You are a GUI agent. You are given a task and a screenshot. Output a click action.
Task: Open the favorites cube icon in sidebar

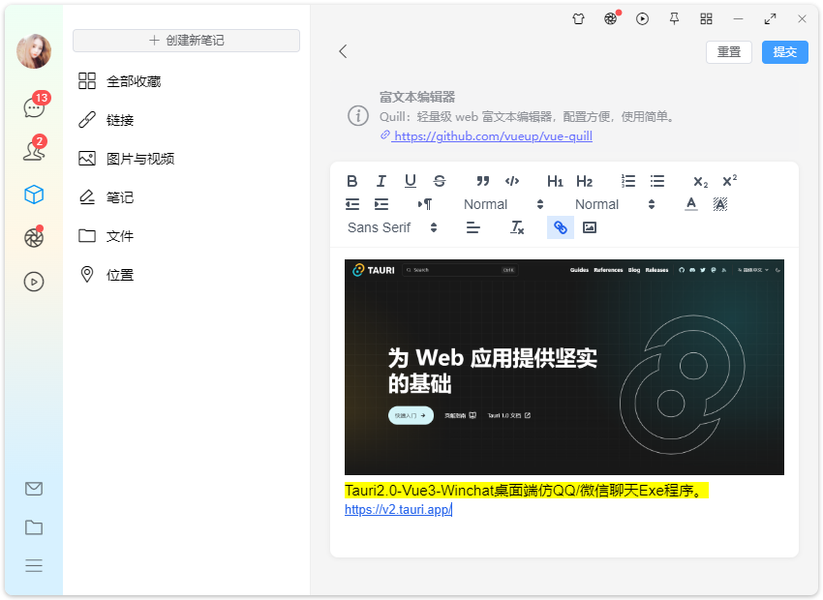point(34,194)
